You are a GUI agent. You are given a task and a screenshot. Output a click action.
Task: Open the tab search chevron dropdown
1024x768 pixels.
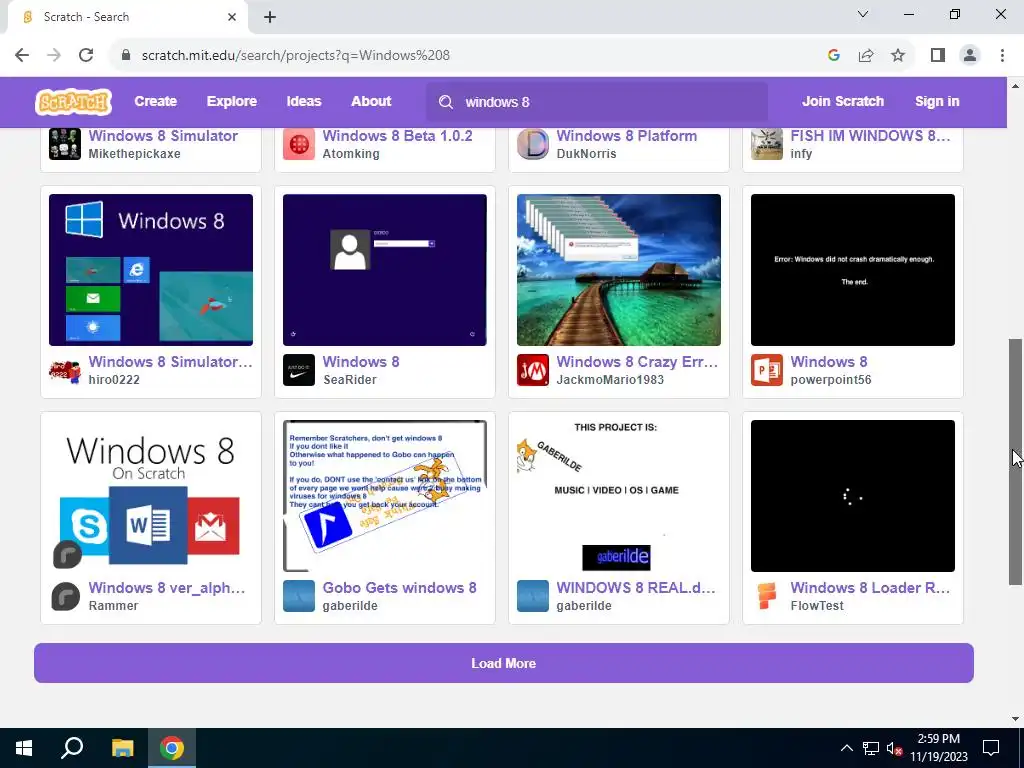(863, 14)
